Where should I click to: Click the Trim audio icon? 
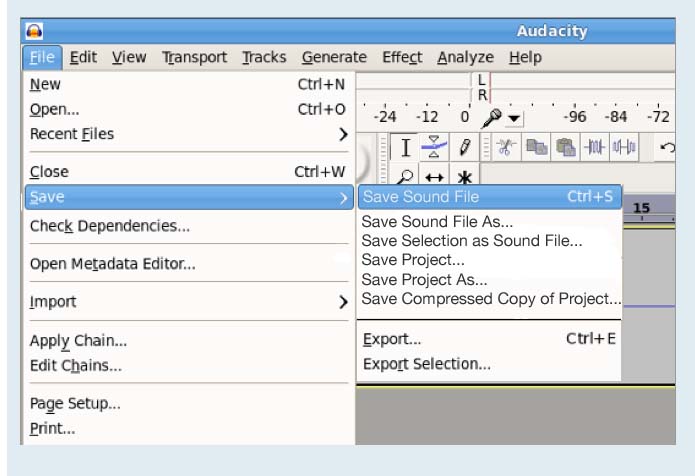[x=595, y=147]
